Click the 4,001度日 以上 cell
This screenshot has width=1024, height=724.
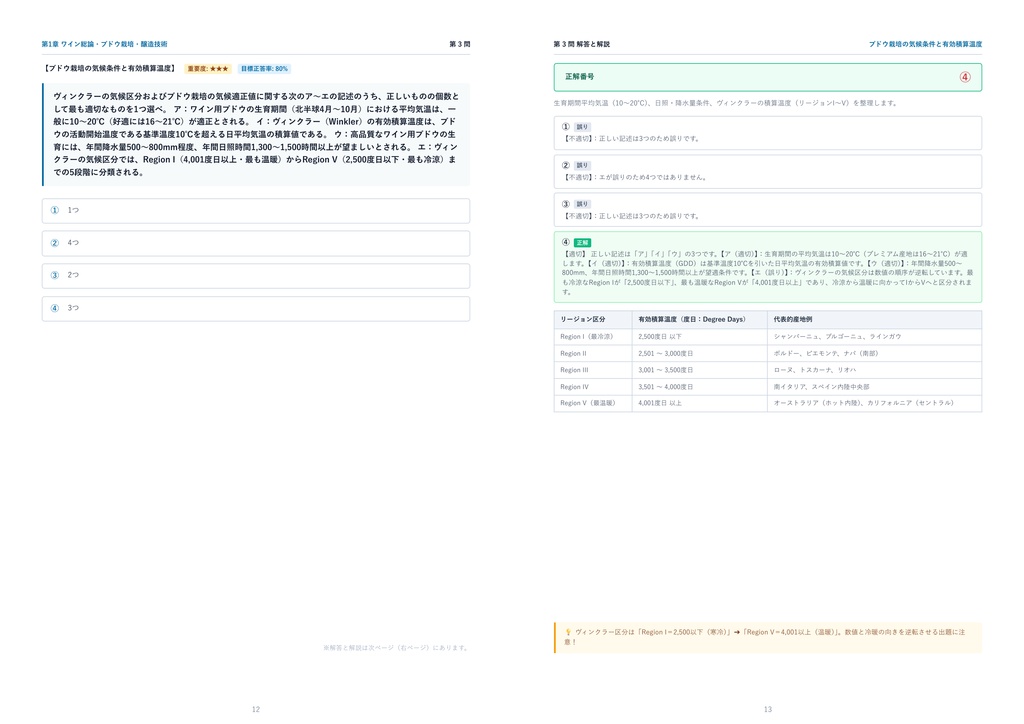[699, 403]
